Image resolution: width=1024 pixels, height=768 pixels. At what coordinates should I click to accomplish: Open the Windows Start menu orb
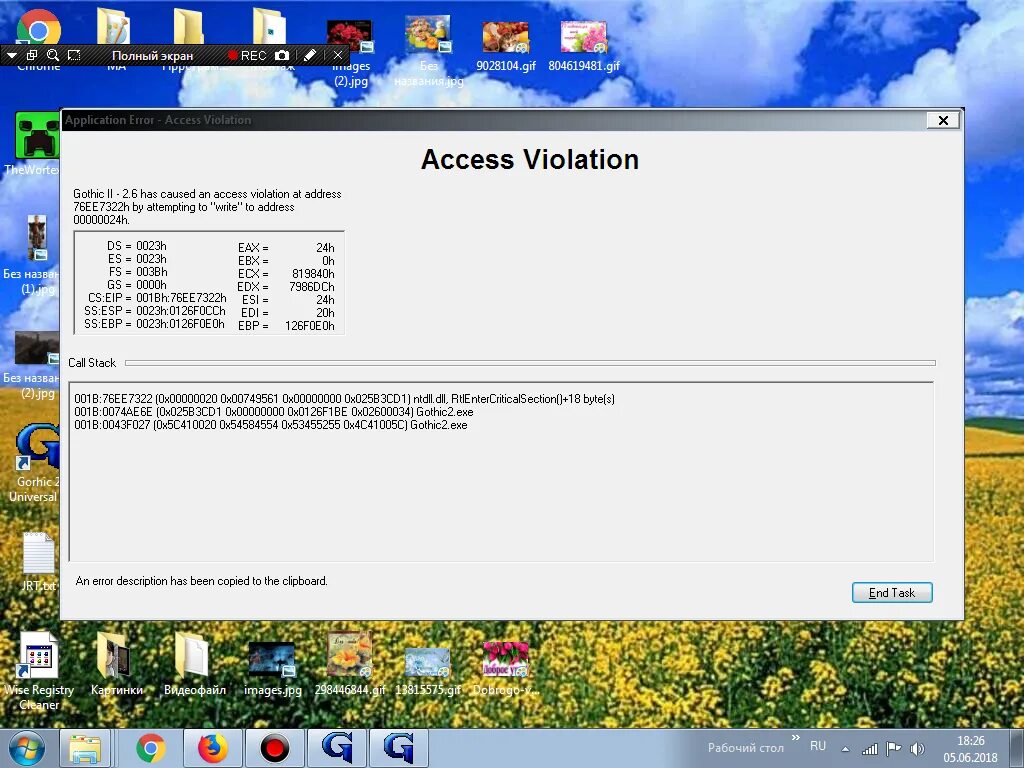tap(26, 748)
